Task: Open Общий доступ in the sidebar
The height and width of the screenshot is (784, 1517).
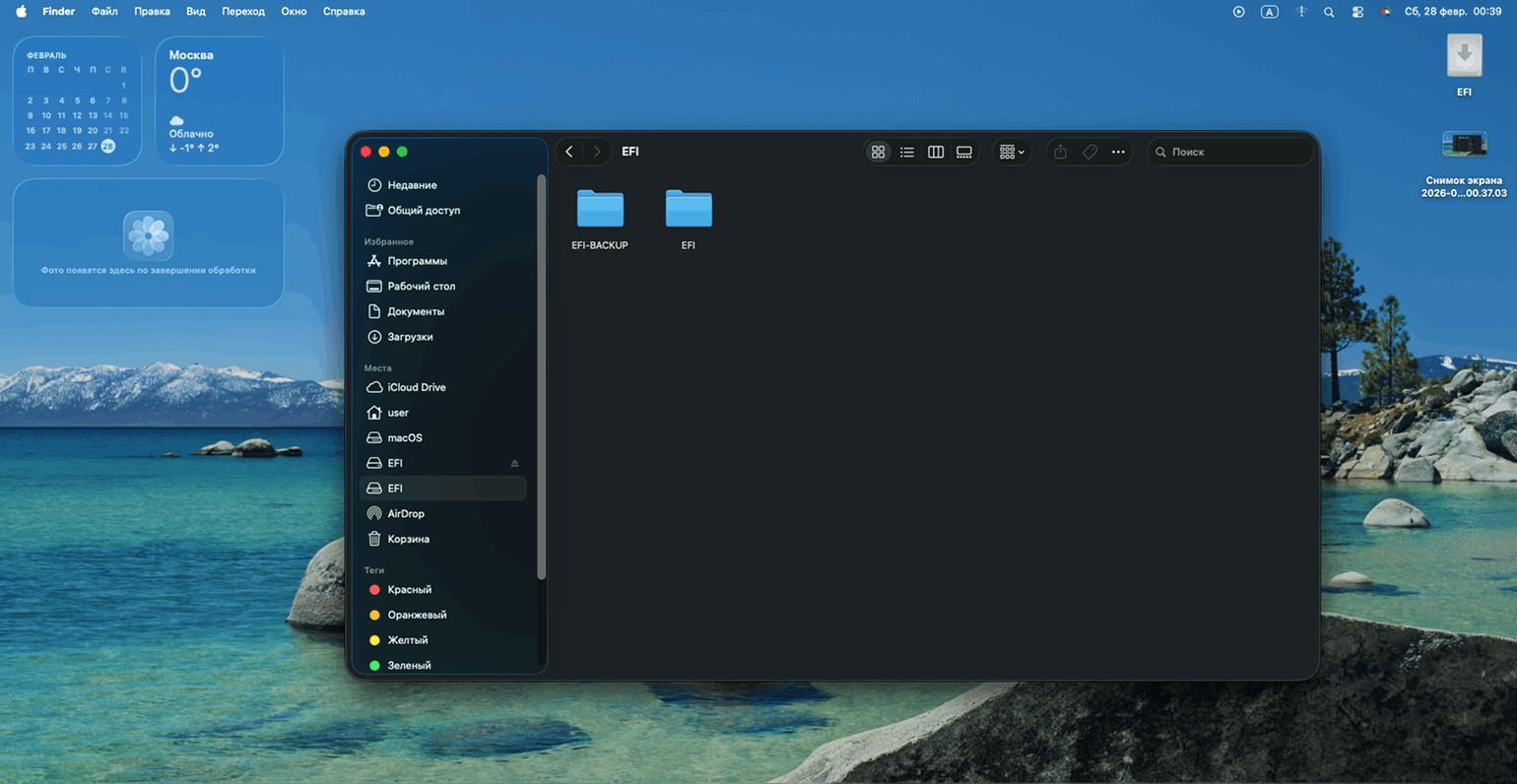Action: click(x=443, y=210)
